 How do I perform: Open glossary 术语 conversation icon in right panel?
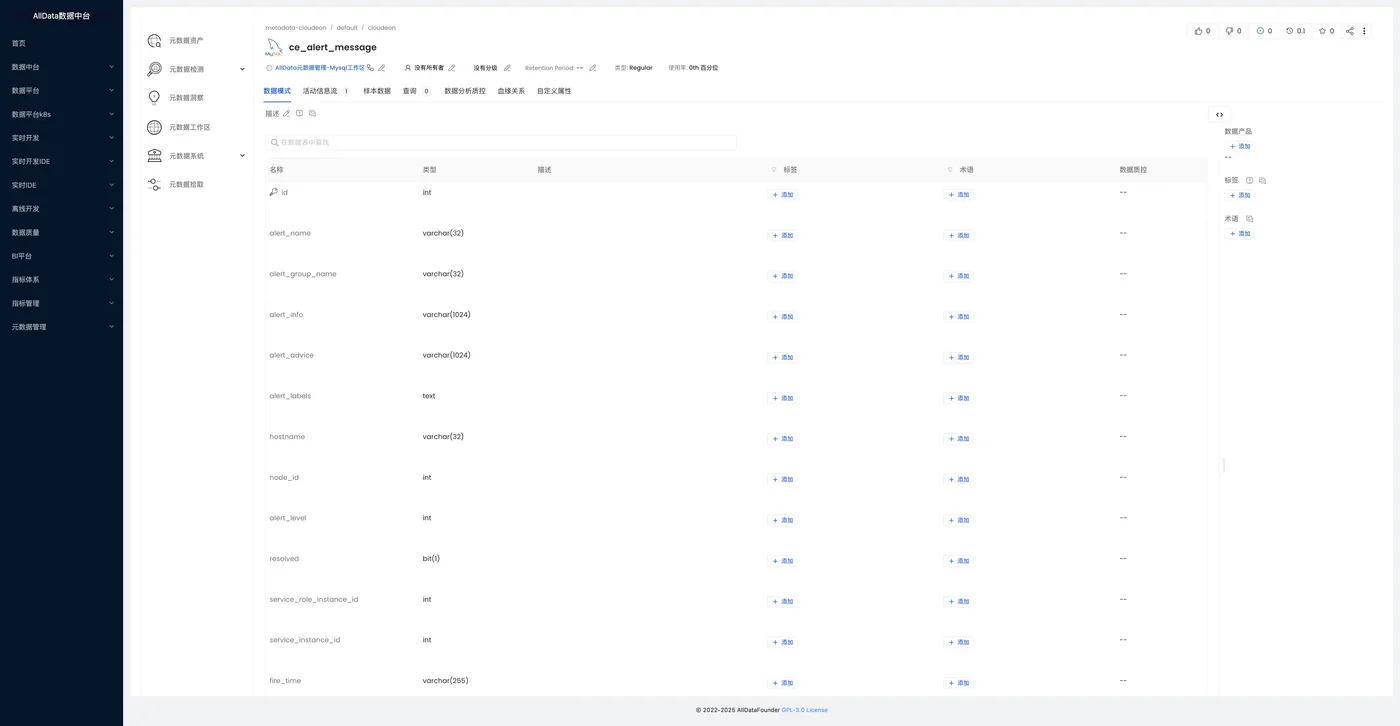click(1250, 218)
